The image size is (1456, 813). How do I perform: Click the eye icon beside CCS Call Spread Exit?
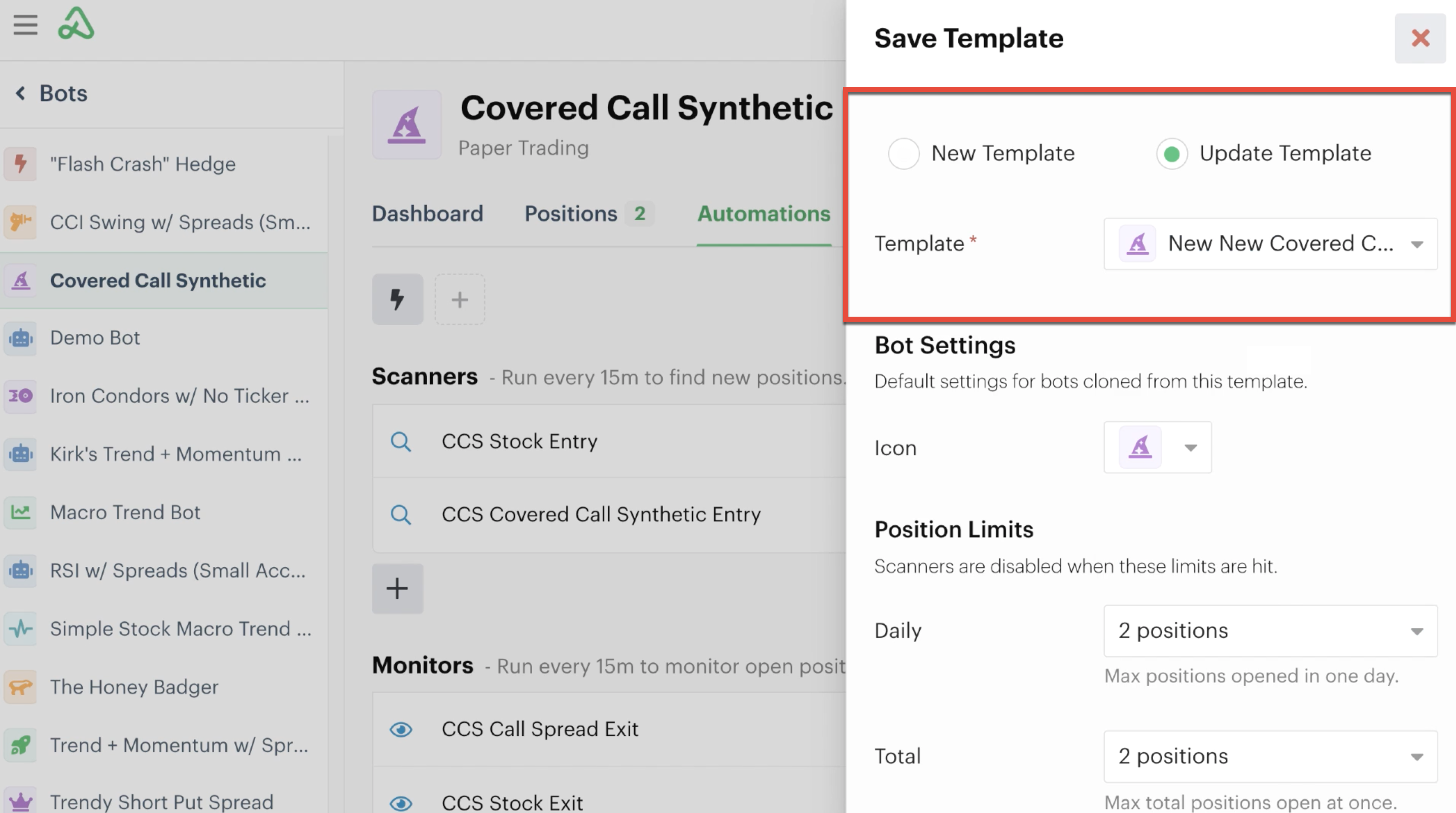(401, 729)
